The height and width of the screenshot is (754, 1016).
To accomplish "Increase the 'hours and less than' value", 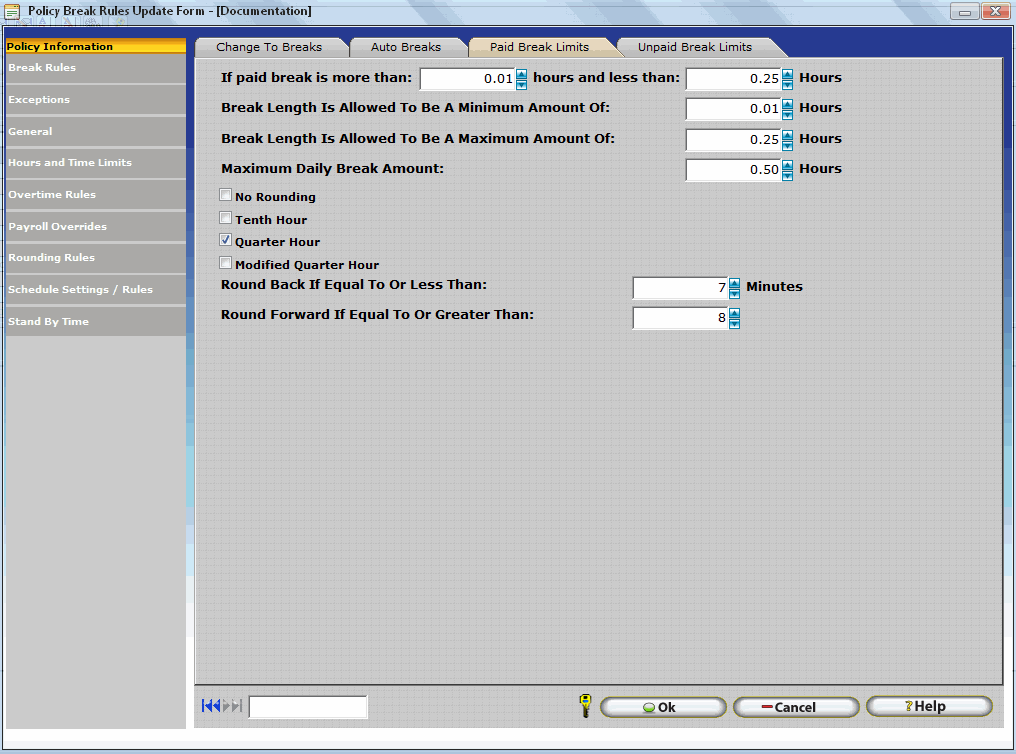I will click(788, 74).
